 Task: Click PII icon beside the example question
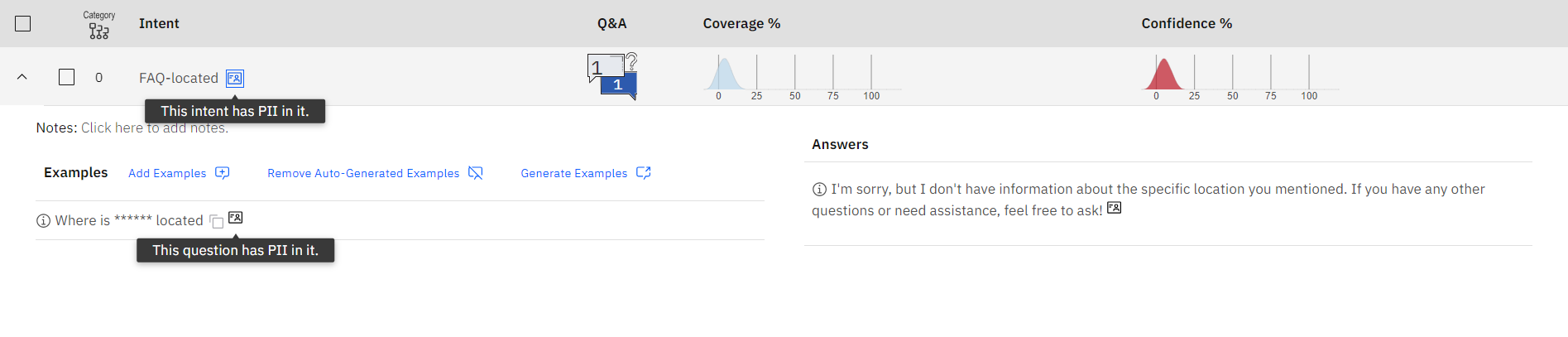pyautogui.click(x=236, y=218)
